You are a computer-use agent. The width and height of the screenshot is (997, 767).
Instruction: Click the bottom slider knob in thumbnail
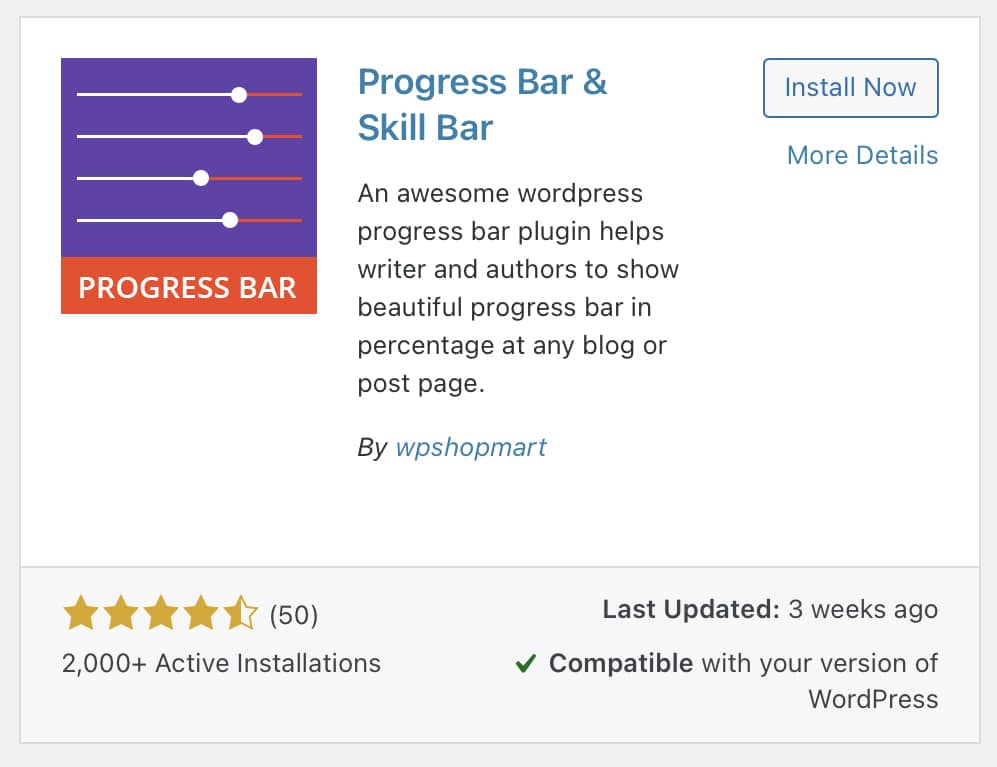coord(230,220)
